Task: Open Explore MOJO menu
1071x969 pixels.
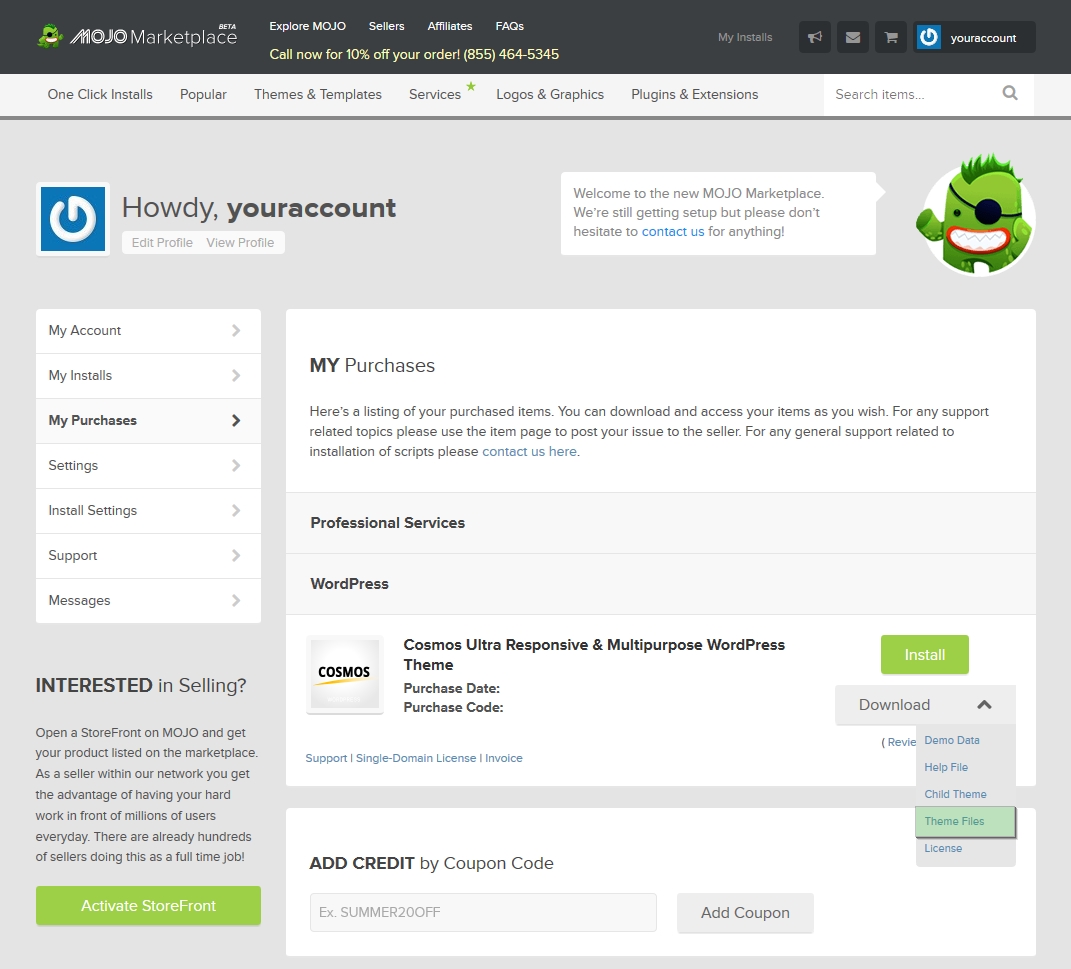Action: pos(307,26)
